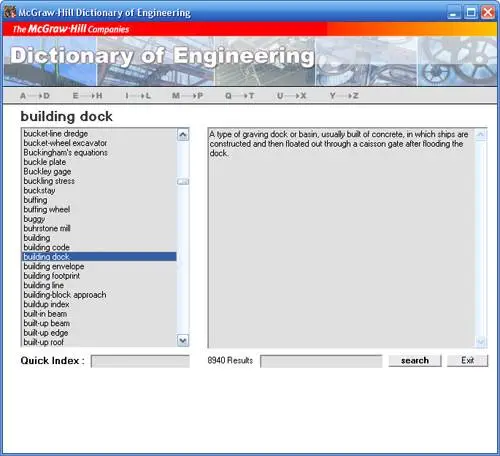This screenshot has width=500, height=456.
Task: Maximize the dictionary window
Action: coord(471,13)
